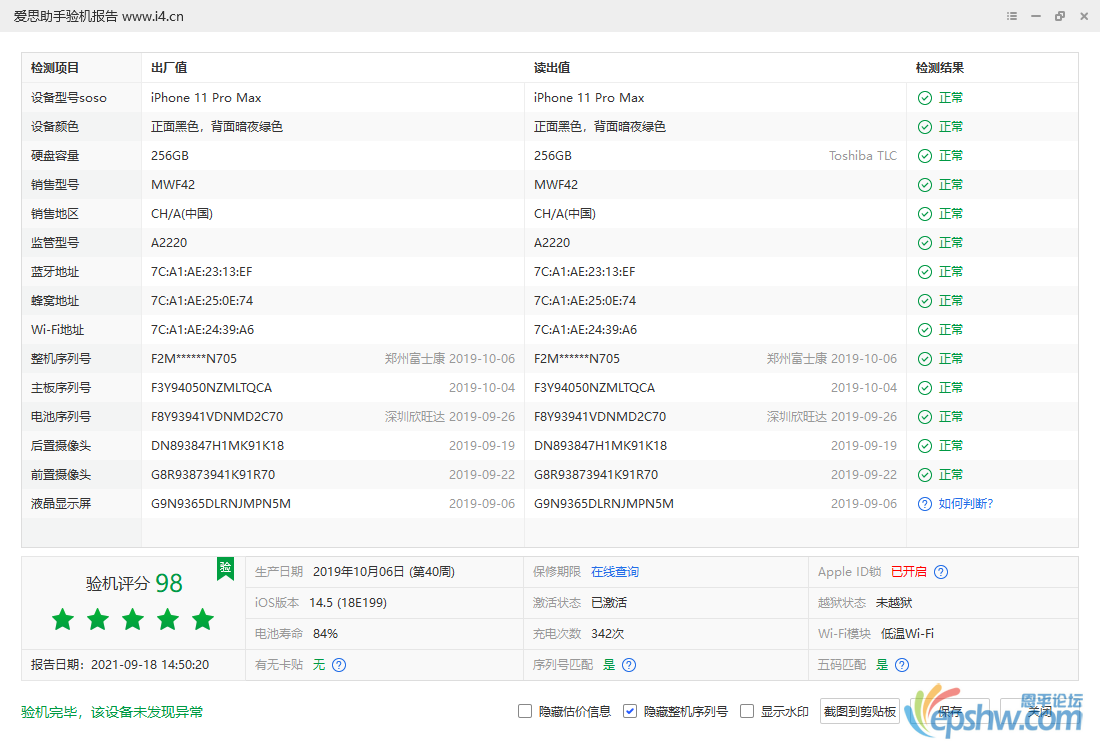Image resolution: width=1100 pixels, height=749 pixels.
Task: Open 在线查询 warranty link
Action: 615,572
